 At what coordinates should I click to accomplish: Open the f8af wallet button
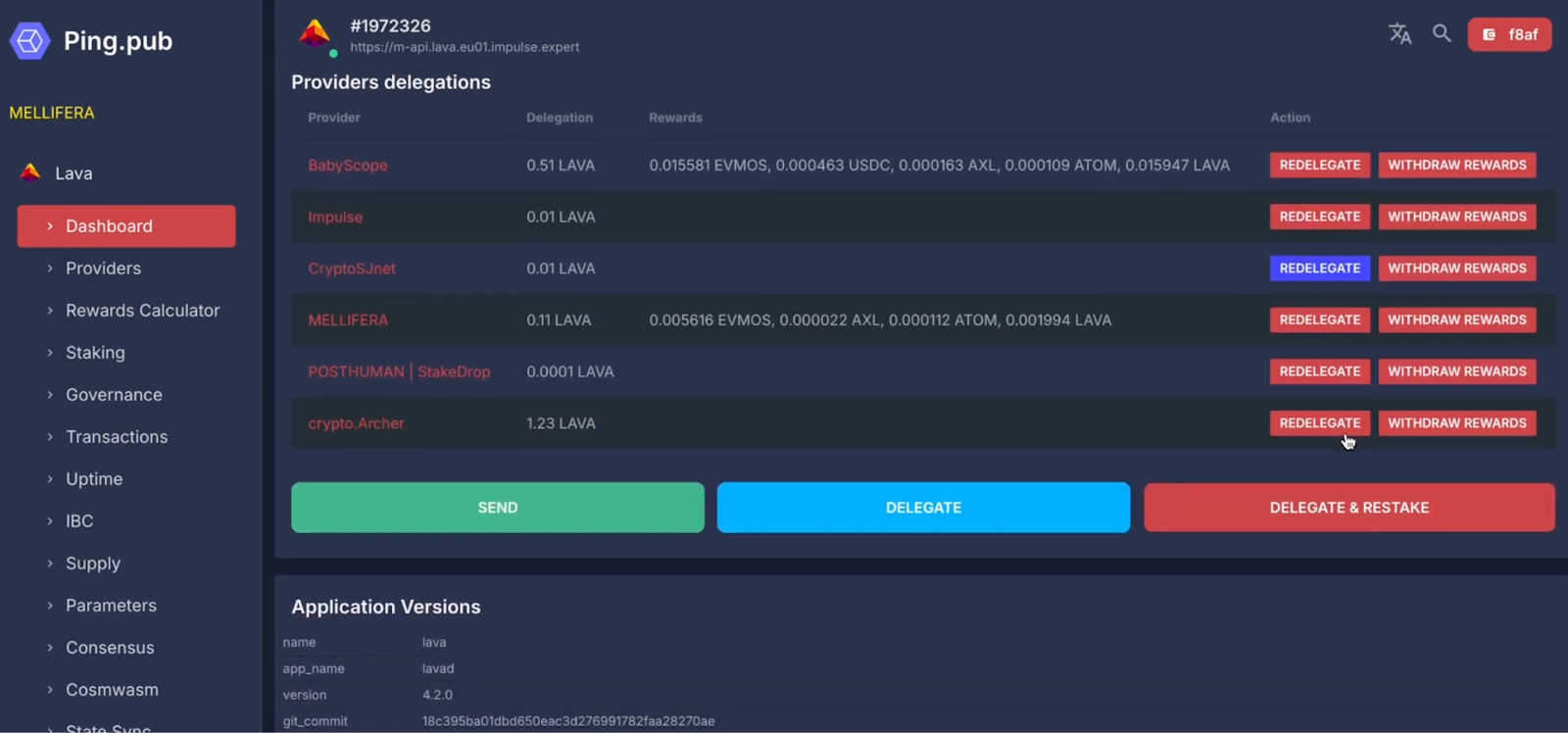coord(1509,34)
